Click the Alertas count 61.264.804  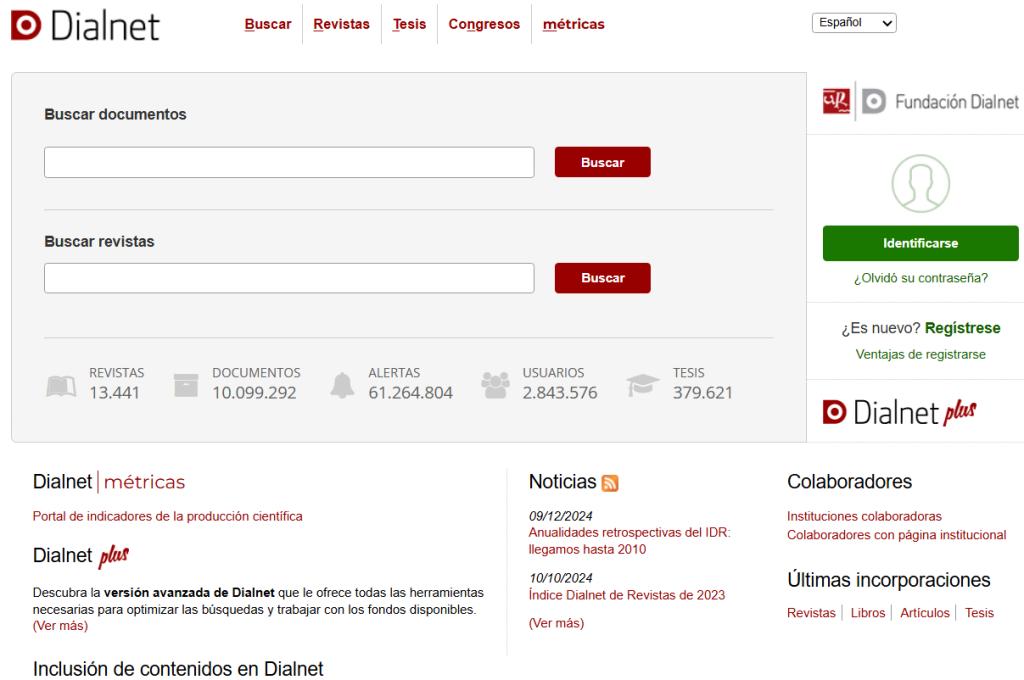(410, 393)
